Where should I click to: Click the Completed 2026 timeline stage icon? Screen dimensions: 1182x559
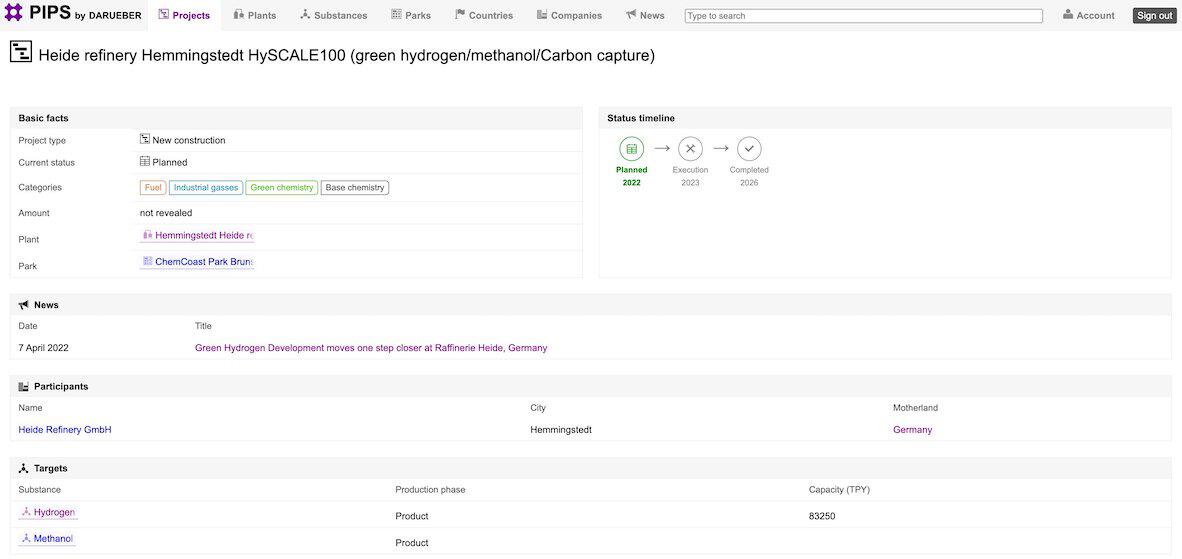(x=749, y=149)
